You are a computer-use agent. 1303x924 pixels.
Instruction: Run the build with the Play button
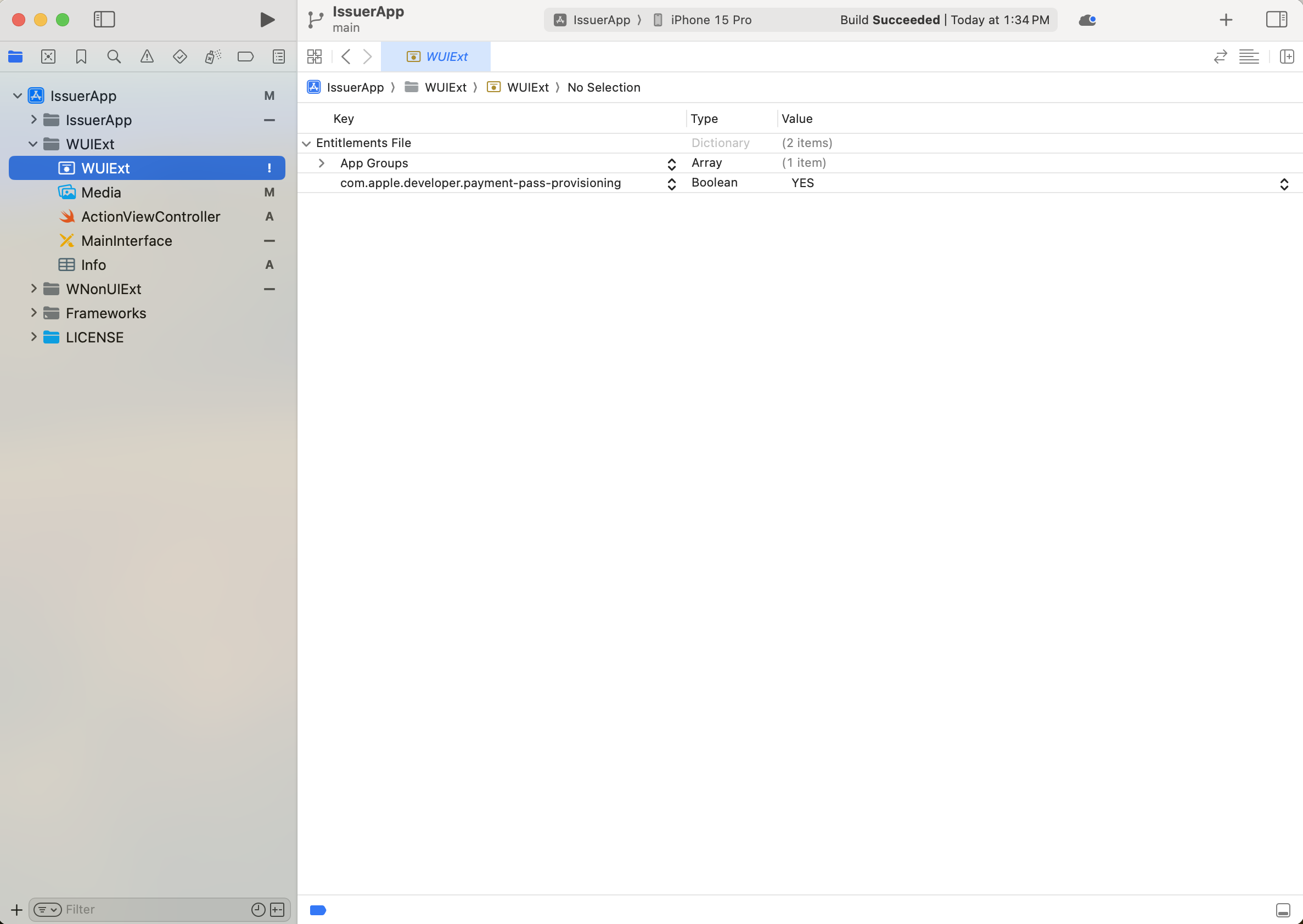coord(267,20)
